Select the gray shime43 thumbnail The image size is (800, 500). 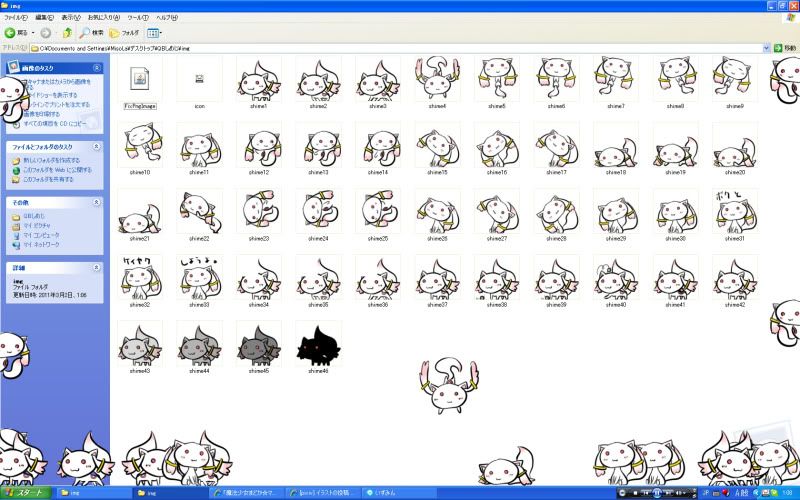tap(139, 343)
